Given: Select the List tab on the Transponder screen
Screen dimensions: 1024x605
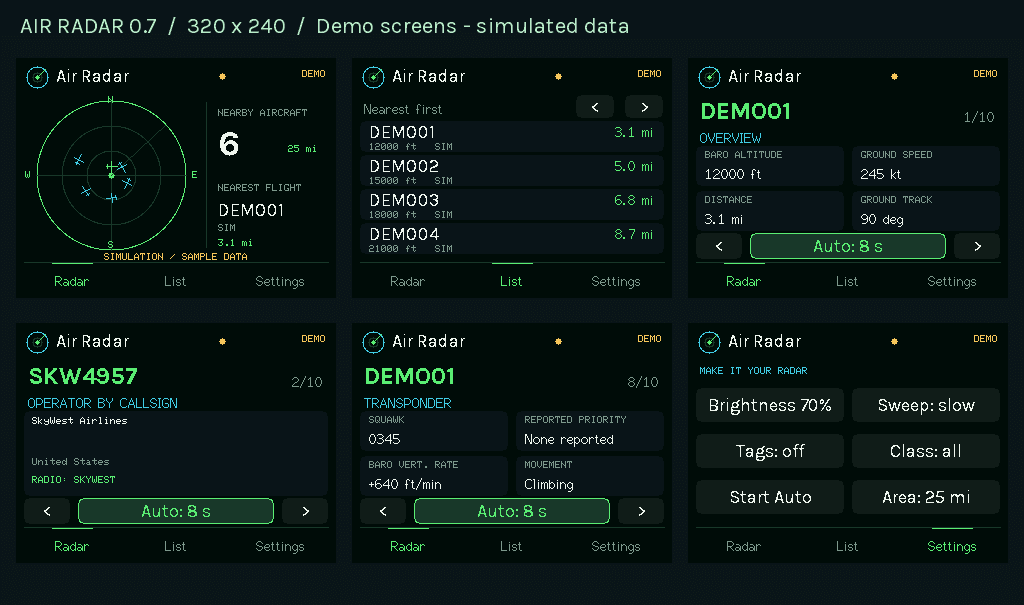Looking at the screenshot, I should [511, 546].
